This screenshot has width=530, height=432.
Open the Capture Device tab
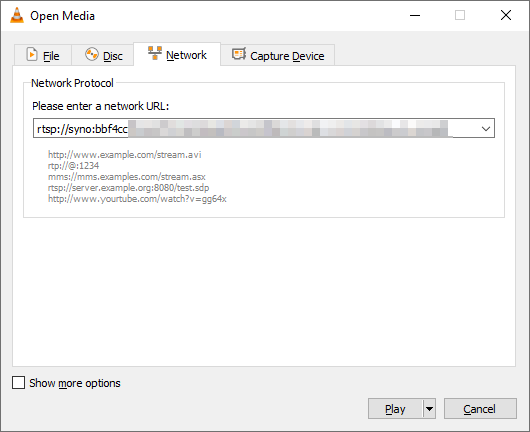click(x=278, y=55)
